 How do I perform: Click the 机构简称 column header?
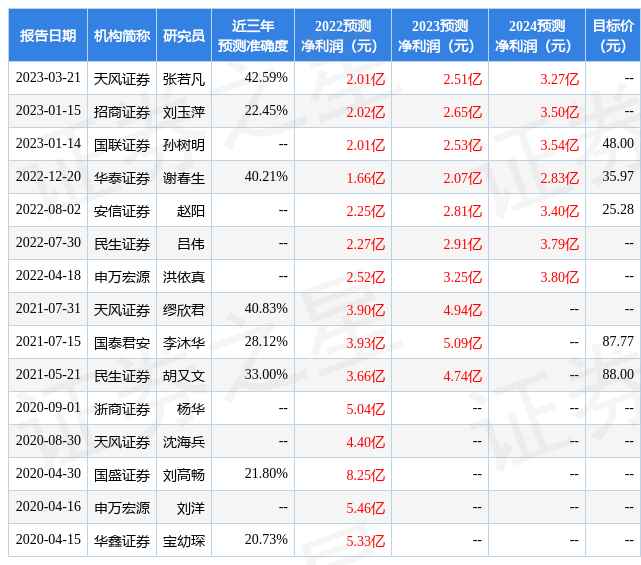point(121,35)
